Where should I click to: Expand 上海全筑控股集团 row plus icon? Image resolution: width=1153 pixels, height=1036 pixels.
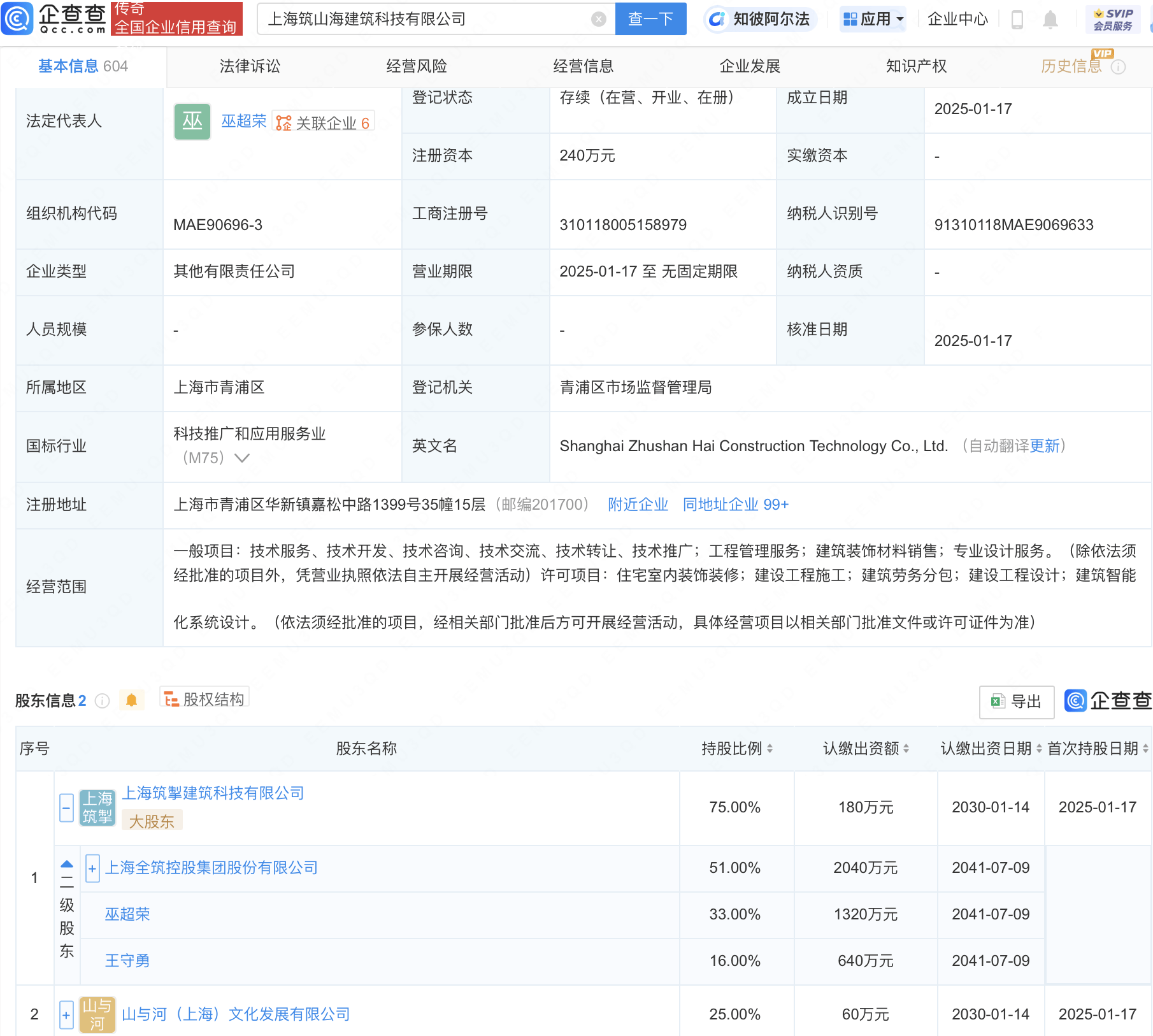[92, 868]
